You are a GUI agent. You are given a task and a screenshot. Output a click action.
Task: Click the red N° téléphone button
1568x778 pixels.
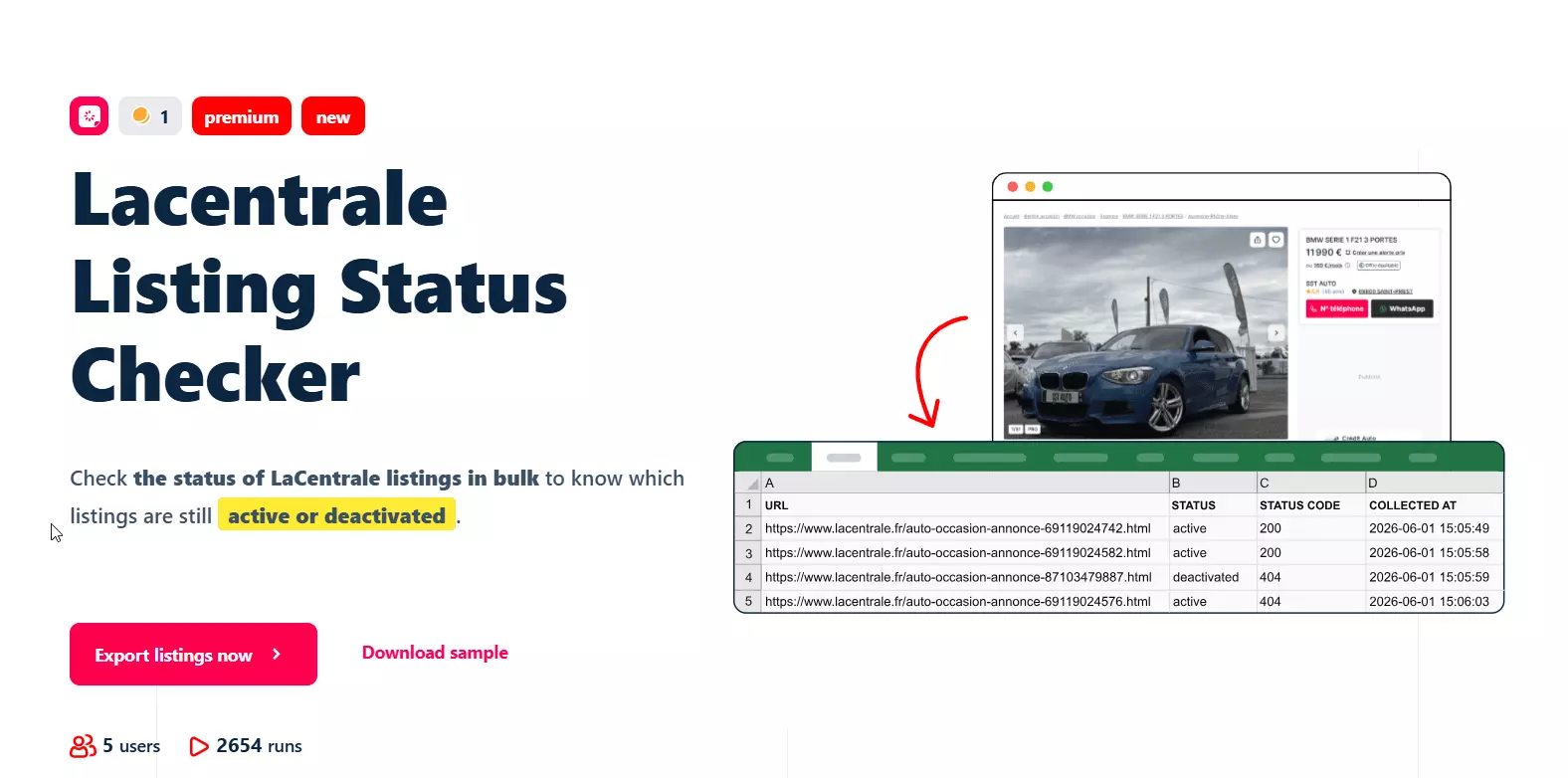[x=1336, y=309]
